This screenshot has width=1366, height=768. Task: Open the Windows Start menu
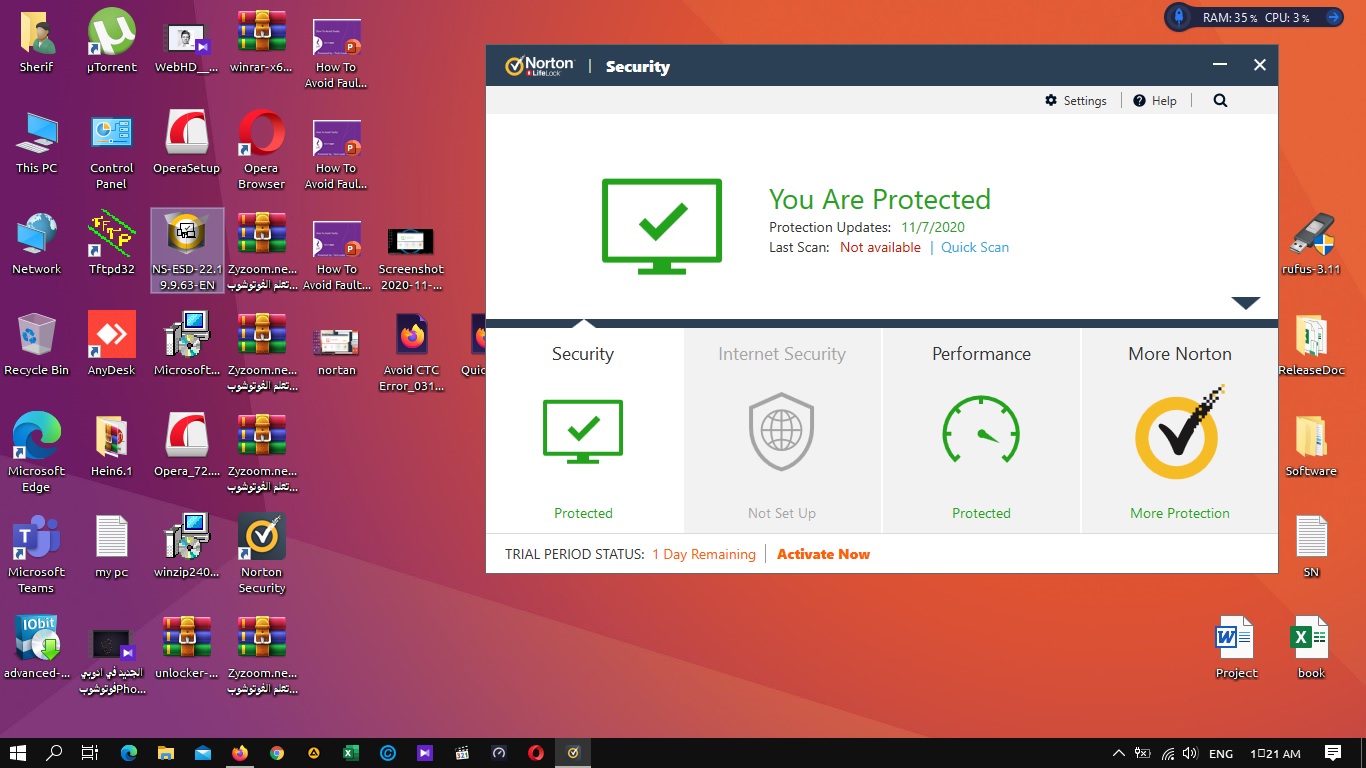coord(18,753)
